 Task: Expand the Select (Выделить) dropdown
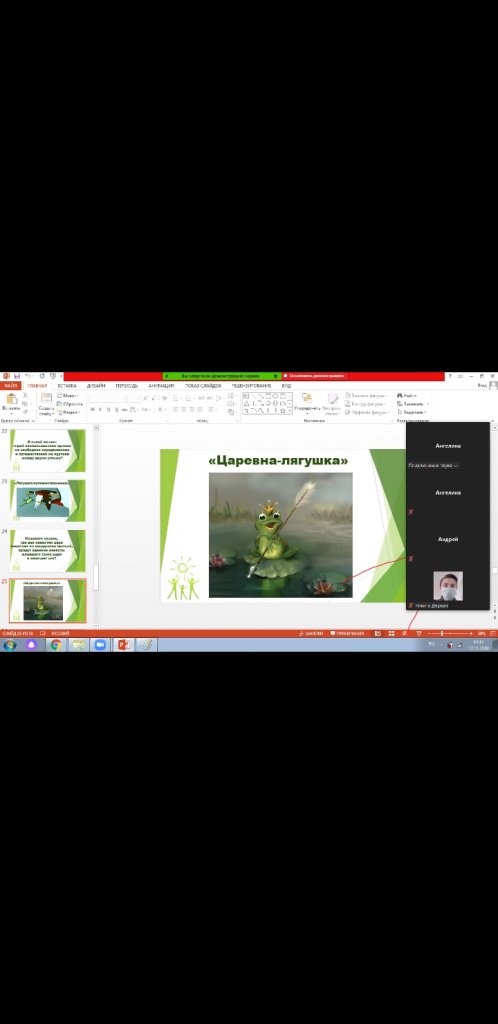[x=412, y=412]
